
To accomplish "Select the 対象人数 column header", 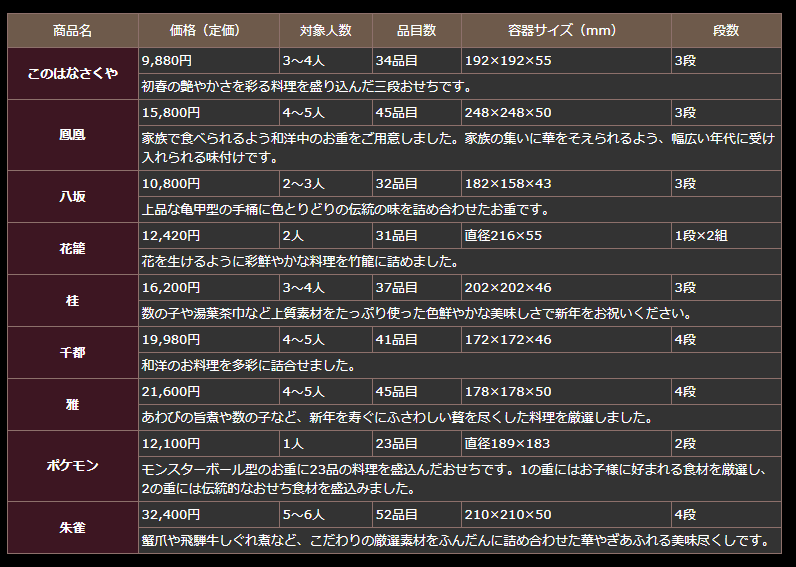I will pos(325,31).
